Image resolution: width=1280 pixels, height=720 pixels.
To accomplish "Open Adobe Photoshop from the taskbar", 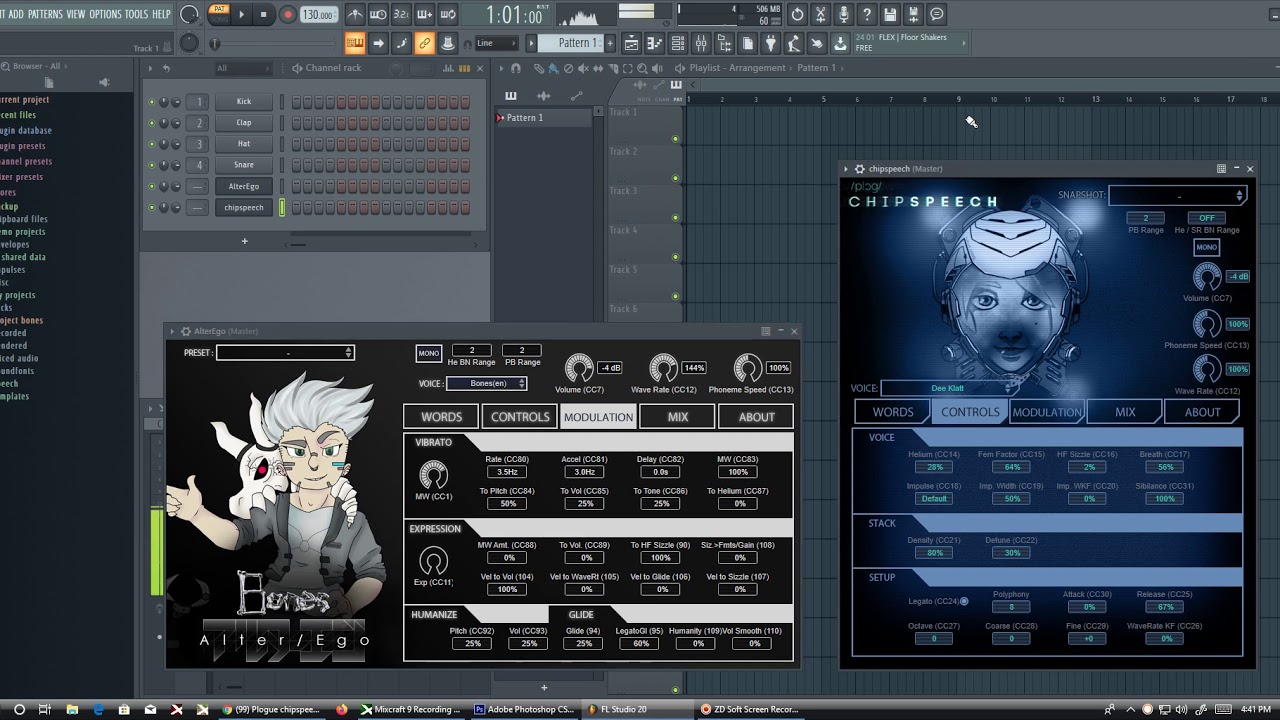I will coord(525,709).
